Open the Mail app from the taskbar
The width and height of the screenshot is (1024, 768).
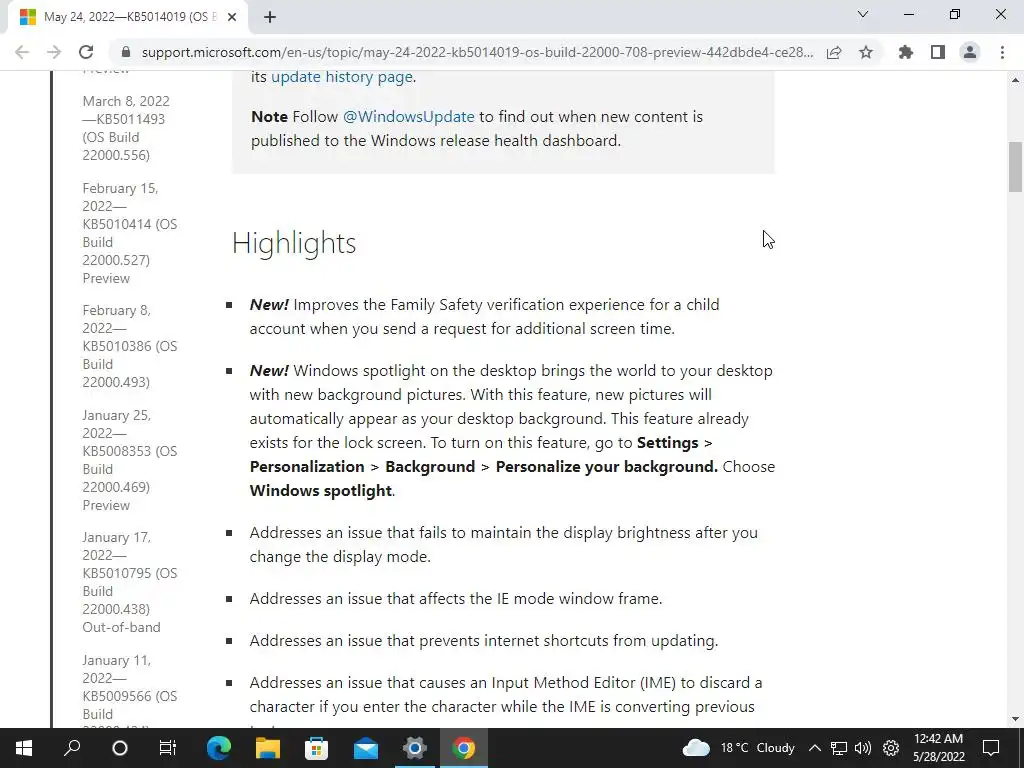point(366,748)
